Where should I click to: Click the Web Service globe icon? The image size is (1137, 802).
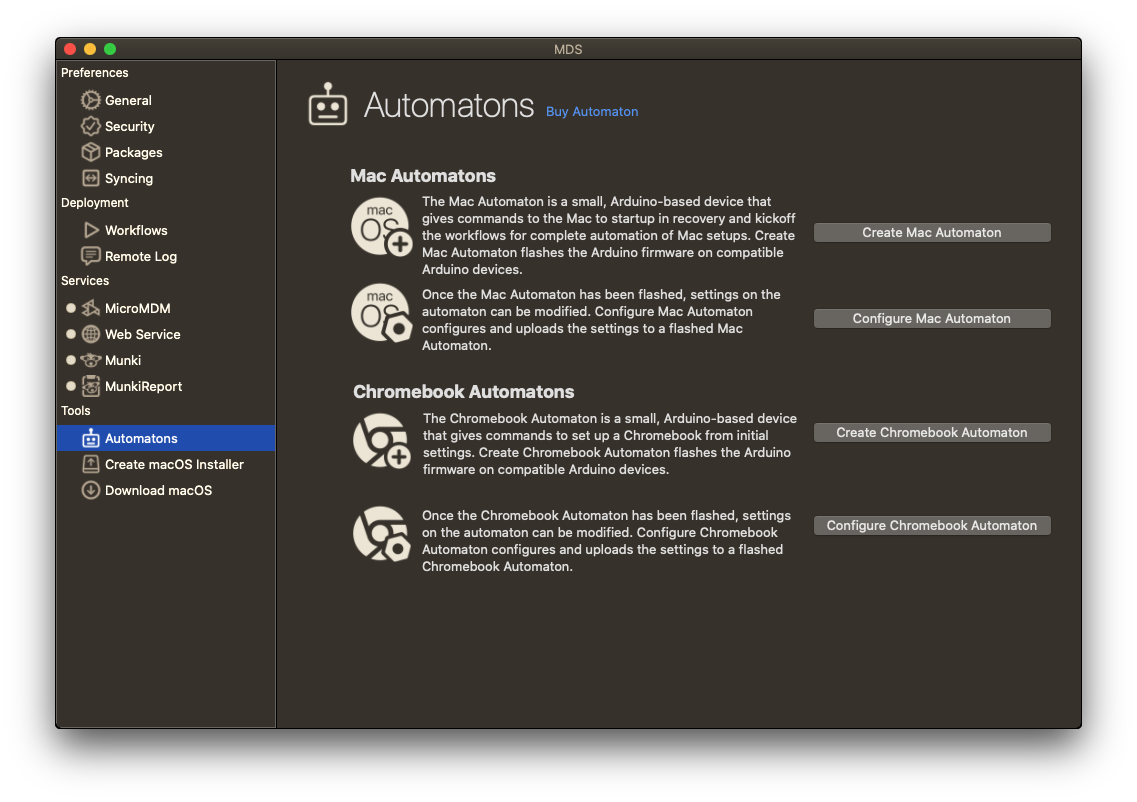tap(91, 334)
